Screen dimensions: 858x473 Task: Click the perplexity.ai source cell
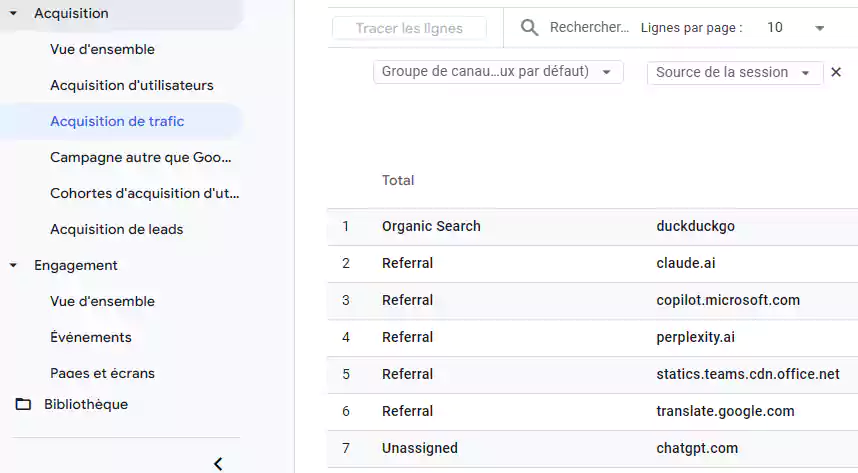coord(695,337)
